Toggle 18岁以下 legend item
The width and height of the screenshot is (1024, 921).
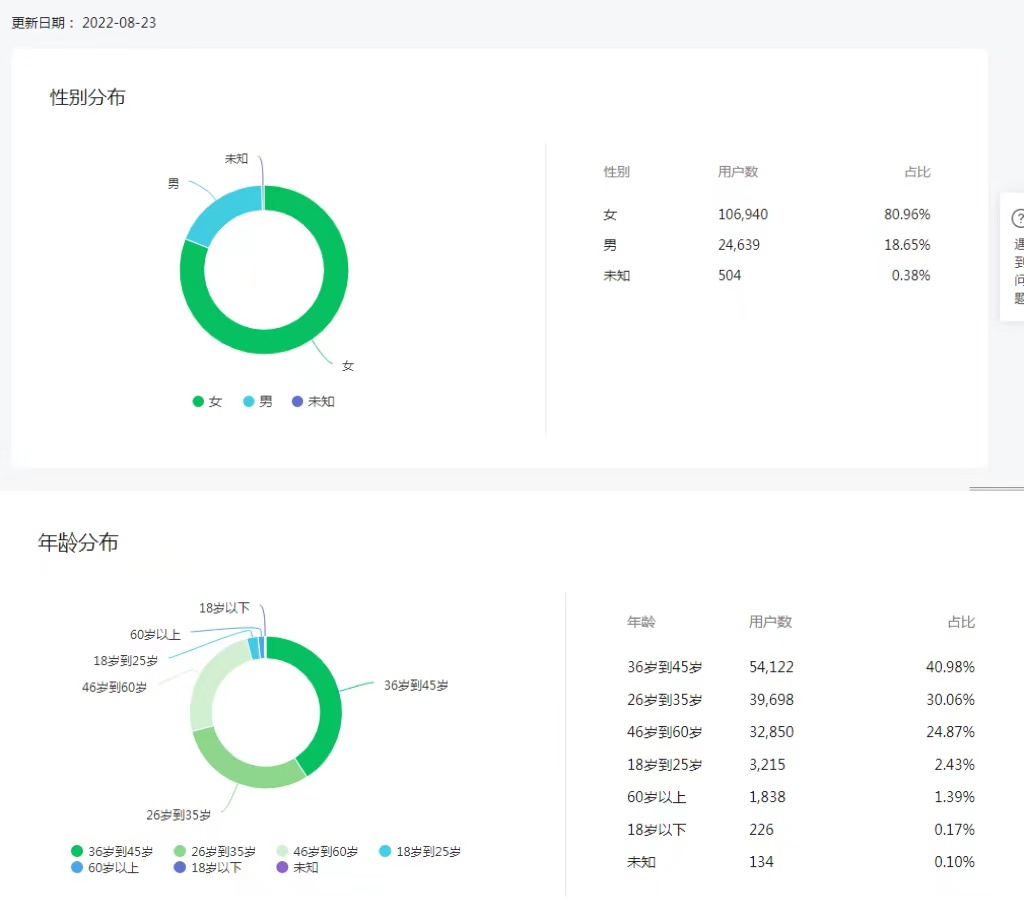pyautogui.click(x=208, y=868)
